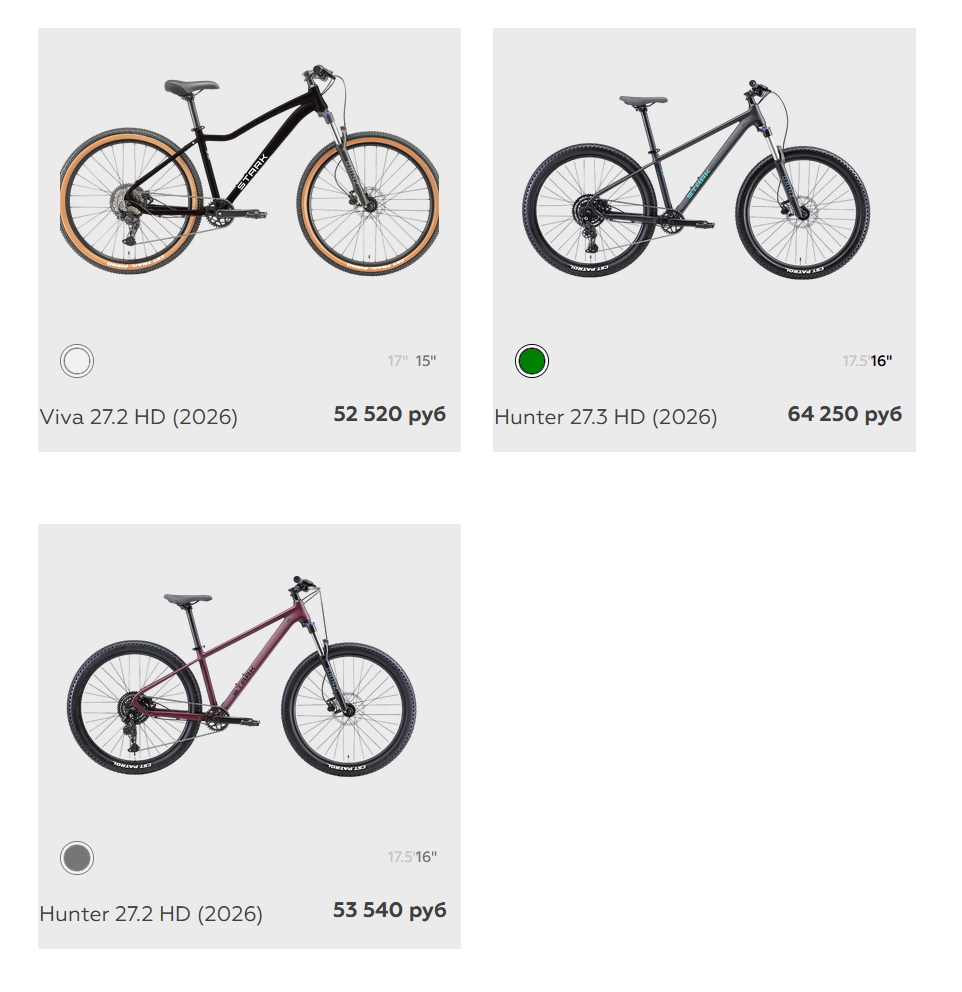Click the tan-walled front wheel of the Viva bike
Screen dimensions: 962x992
[368, 203]
